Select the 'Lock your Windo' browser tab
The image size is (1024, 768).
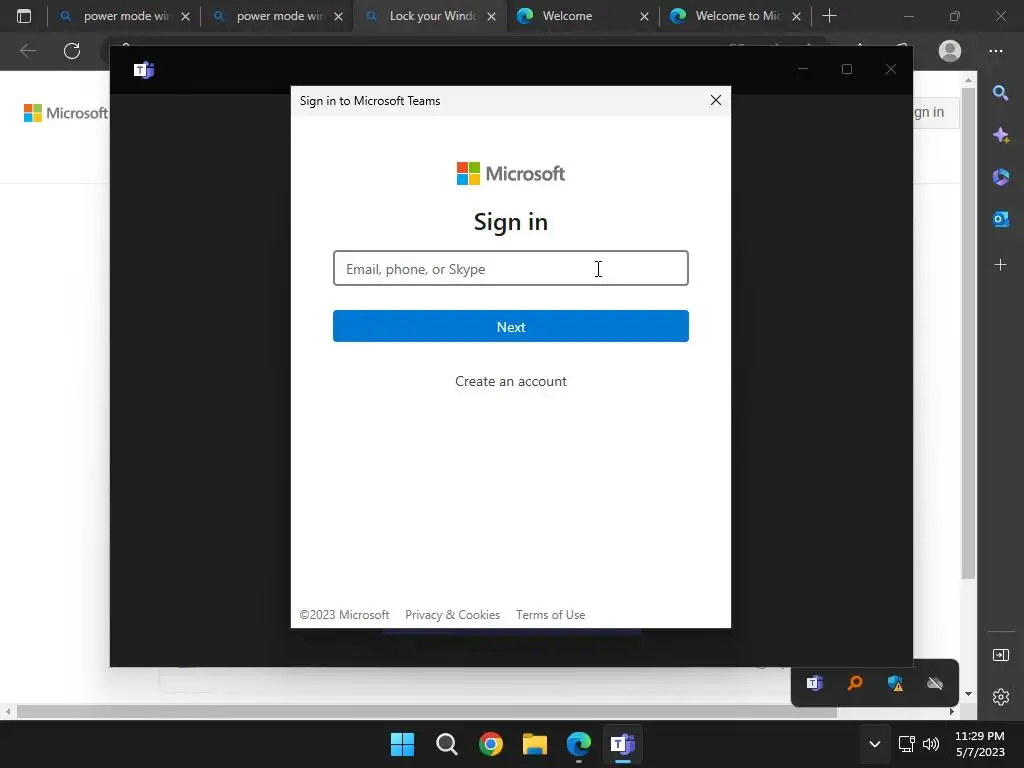[430, 16]
